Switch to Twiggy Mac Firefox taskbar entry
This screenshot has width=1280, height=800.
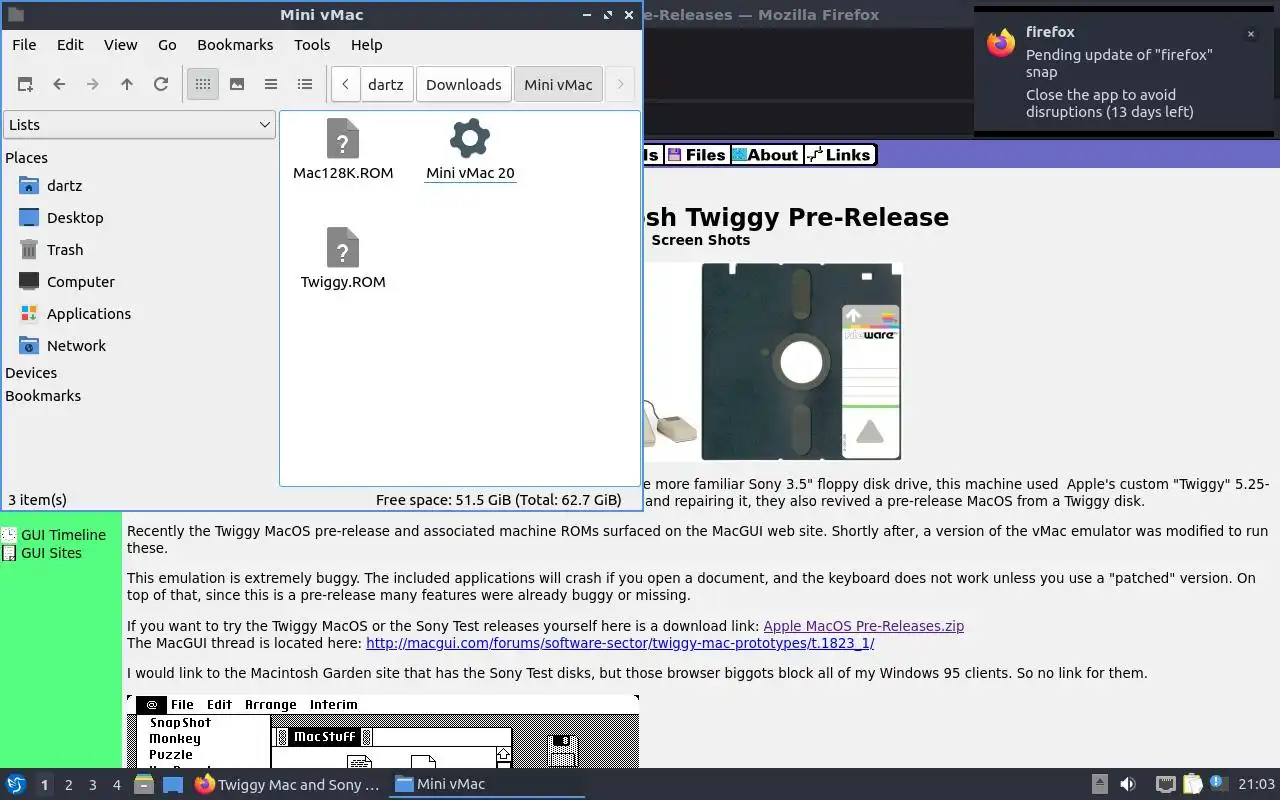point(287,785)
